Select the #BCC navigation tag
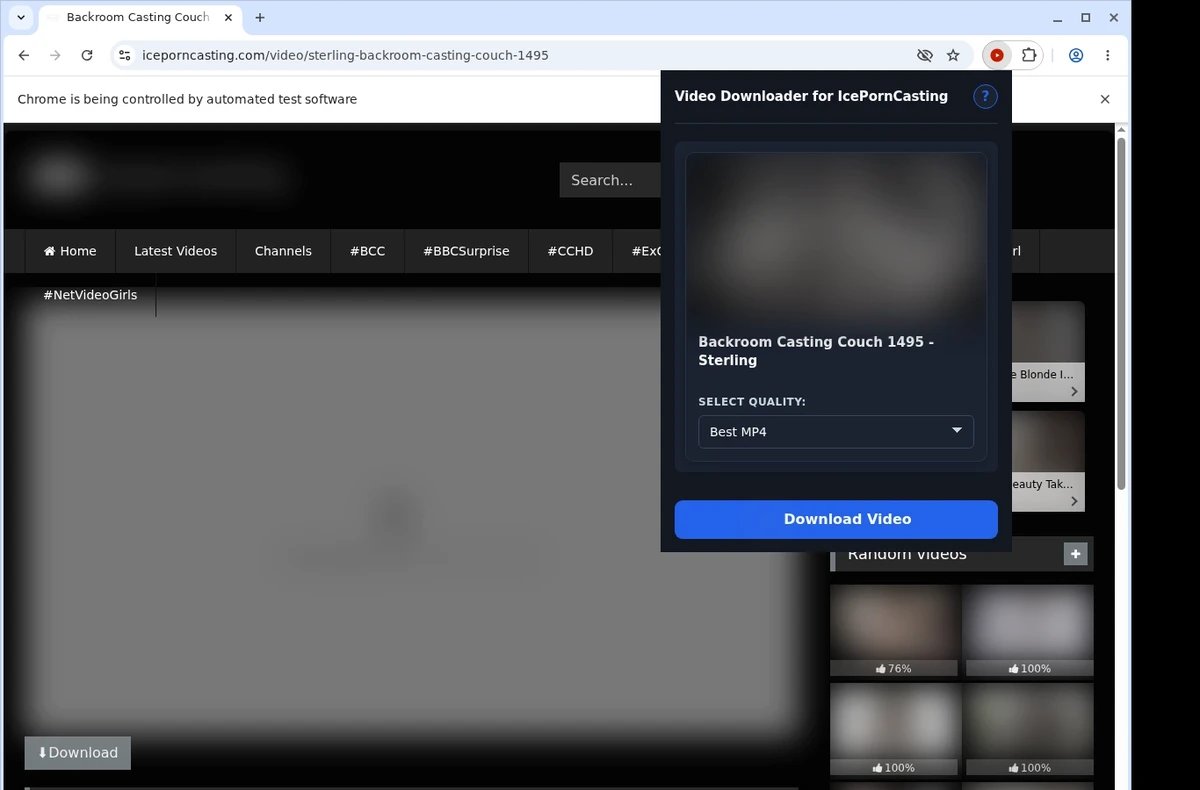 coord(367,251)
